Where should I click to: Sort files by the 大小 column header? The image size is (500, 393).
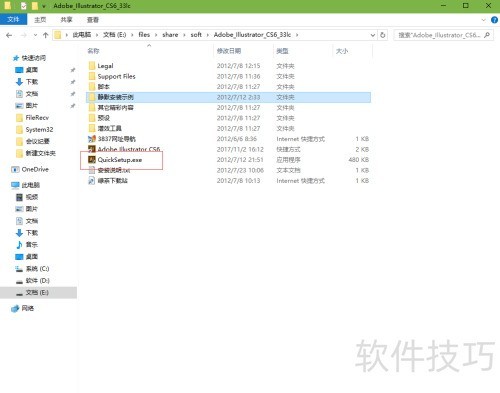coord(342,51)
